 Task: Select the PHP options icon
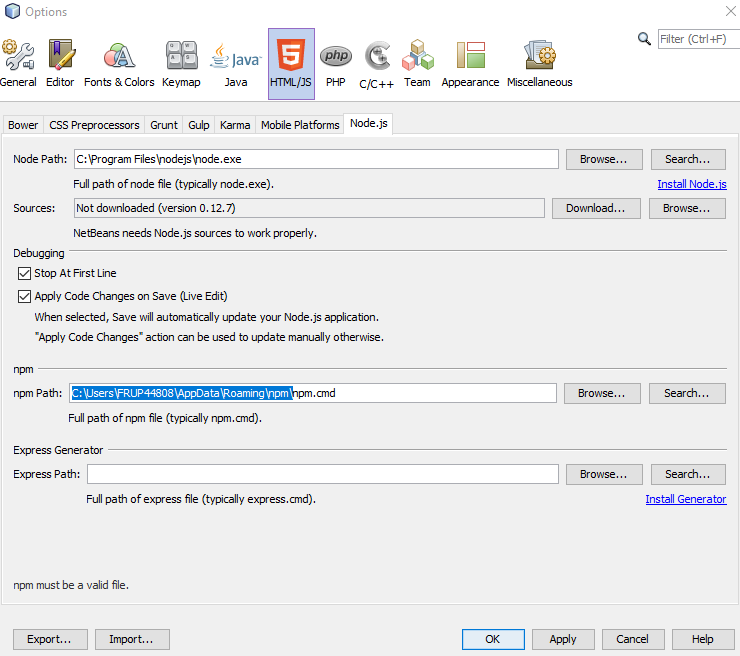point(336,64)
